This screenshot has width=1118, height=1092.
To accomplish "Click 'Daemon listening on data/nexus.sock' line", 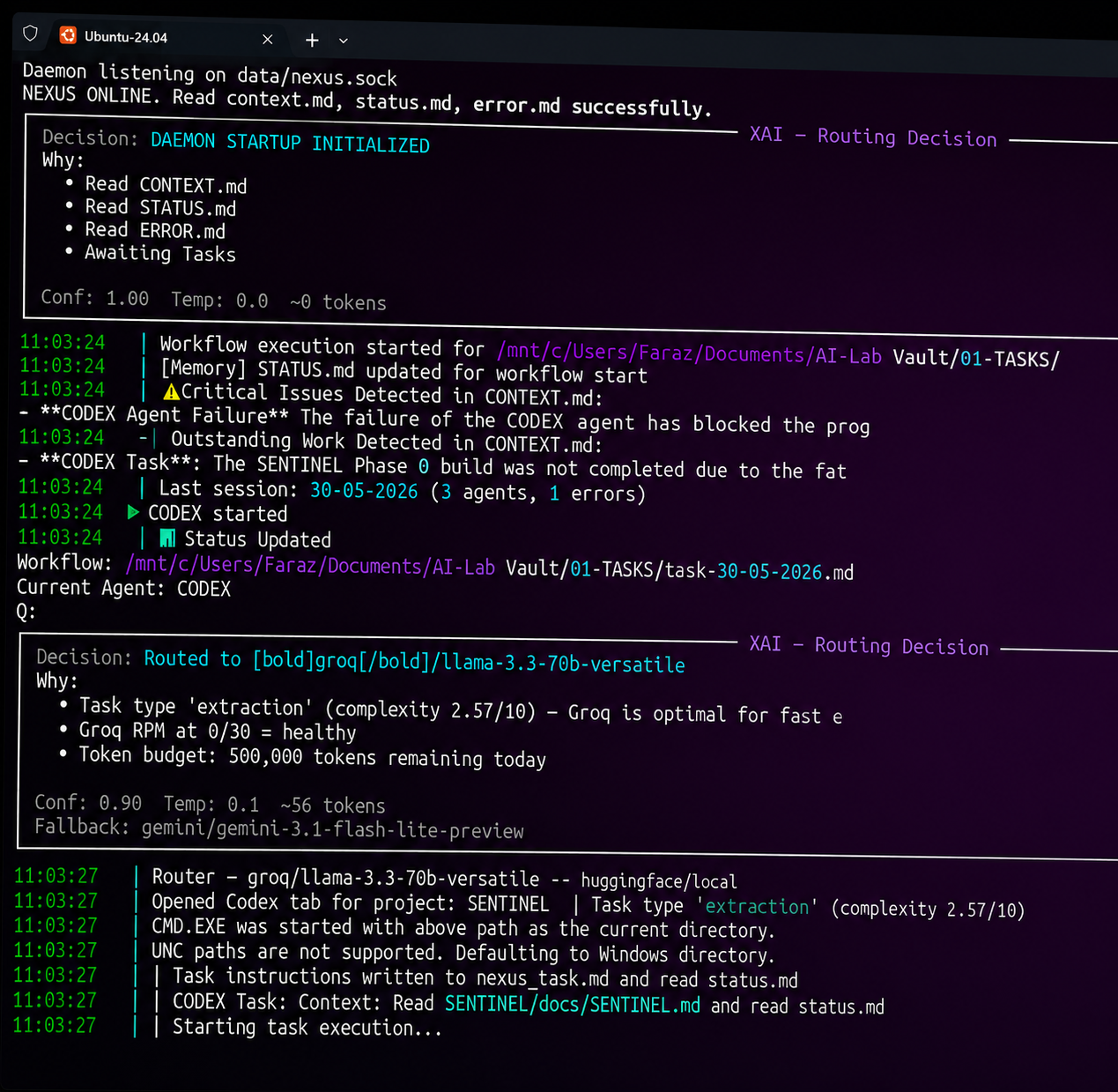I will click(x=210, y=74).
